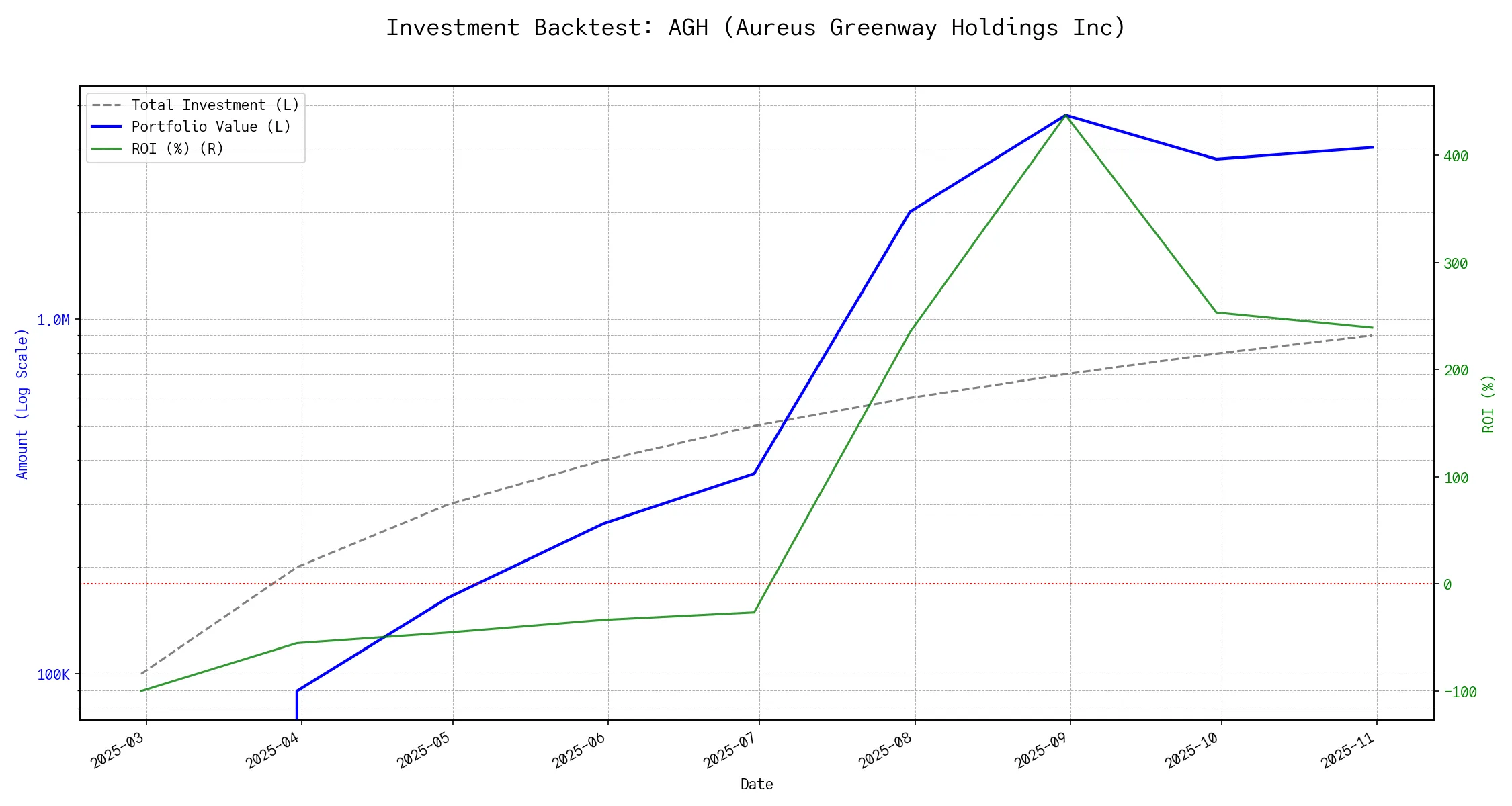Click the peak point of the blue line
The image size is (1512, 806).
click(x=1066, y=116)
